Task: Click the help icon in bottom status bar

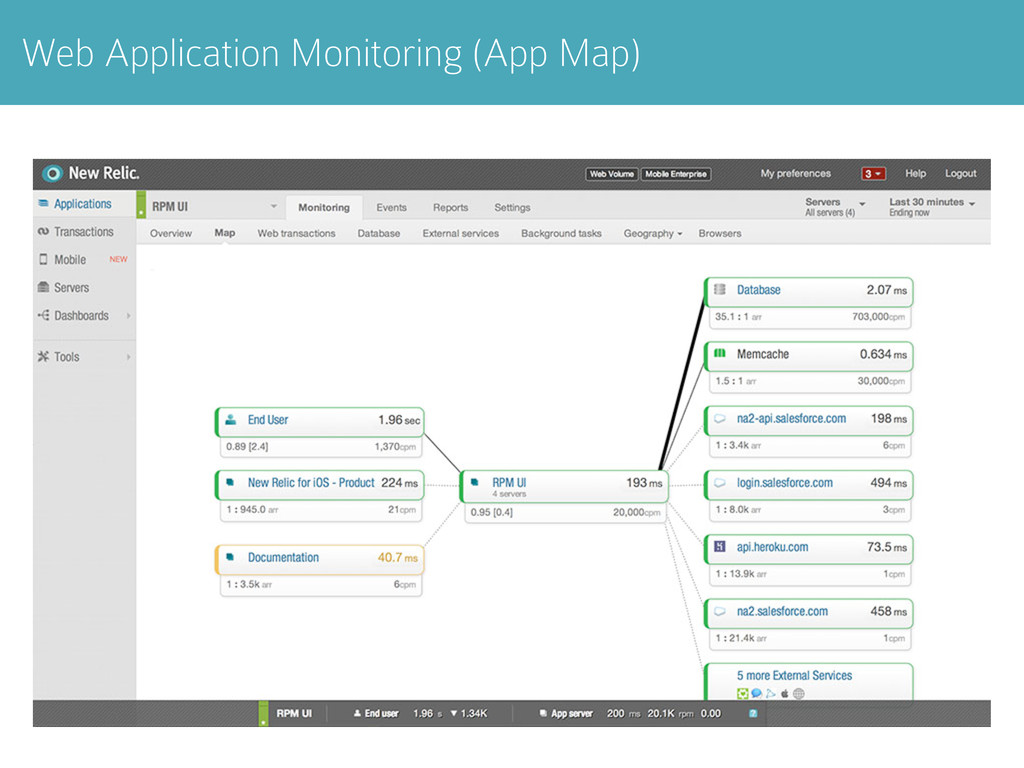Action: [753, 713]
